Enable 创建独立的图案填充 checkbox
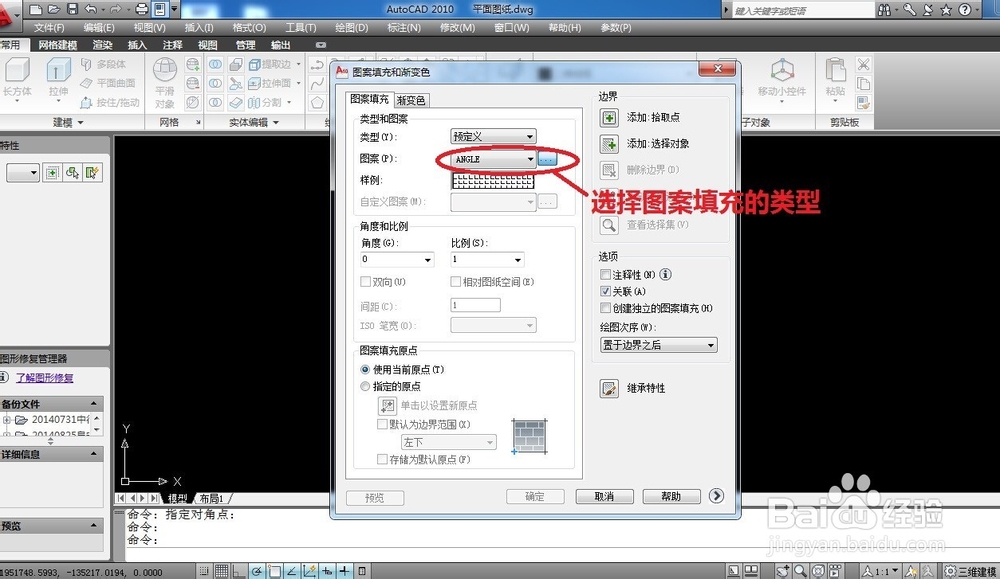The width and height of the screenshot is (1000, 579). [606, 308]
